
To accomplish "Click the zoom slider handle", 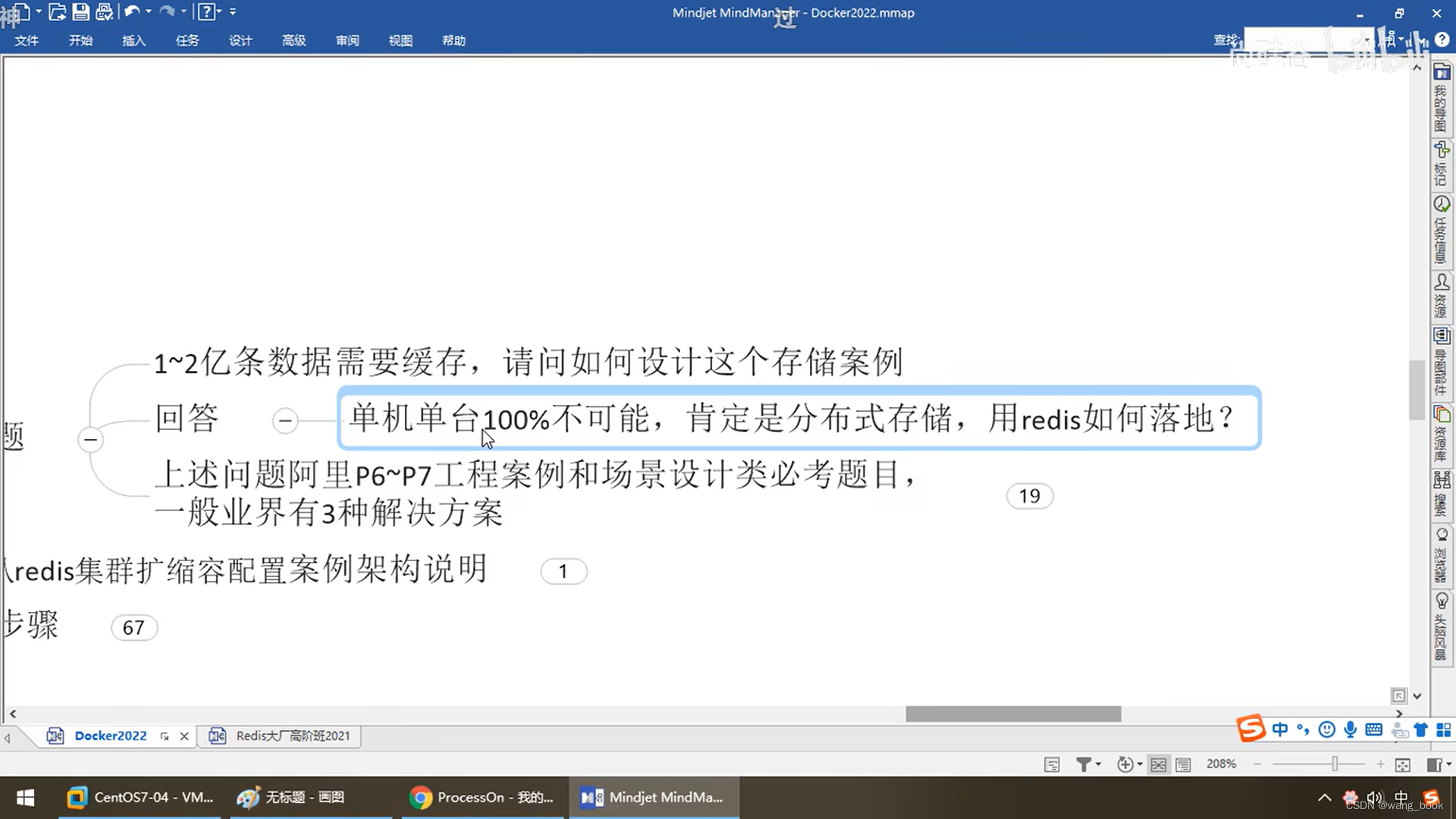I will click(1335, 764).
